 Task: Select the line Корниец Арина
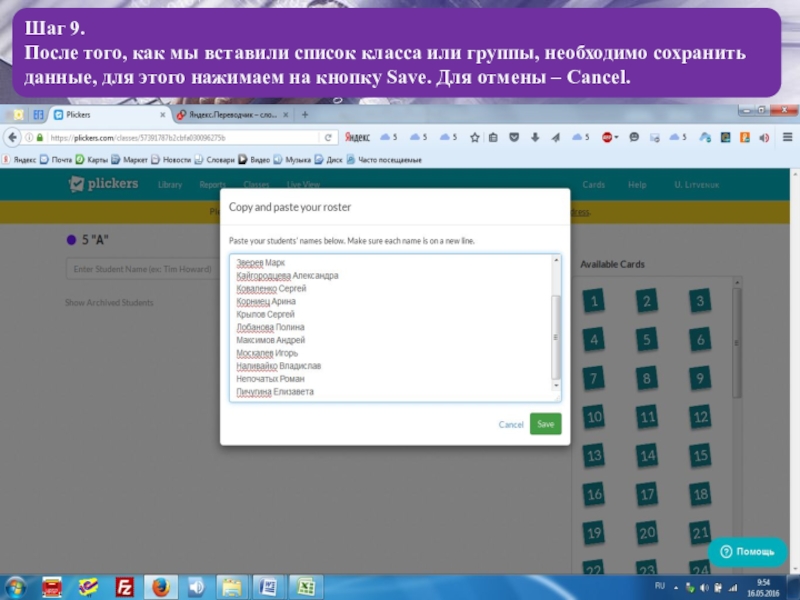[x=266, y=301]
